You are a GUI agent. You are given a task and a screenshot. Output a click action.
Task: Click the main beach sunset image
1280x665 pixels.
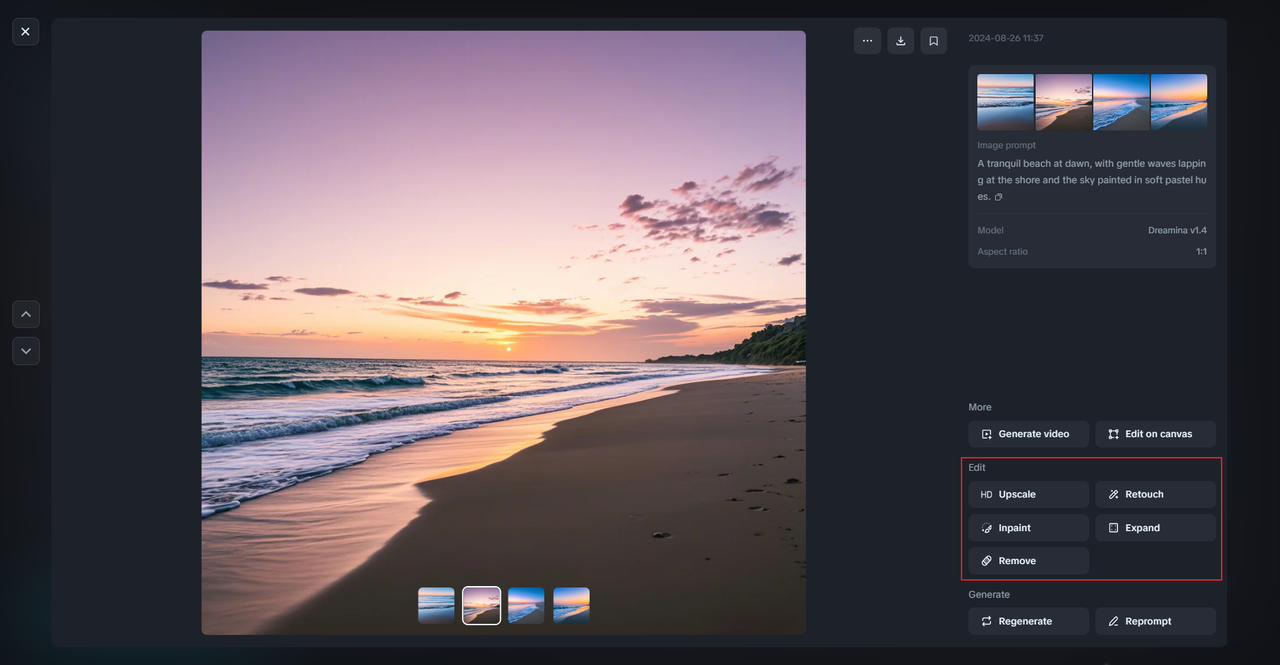pyautogui.click(x=503, y=332)
